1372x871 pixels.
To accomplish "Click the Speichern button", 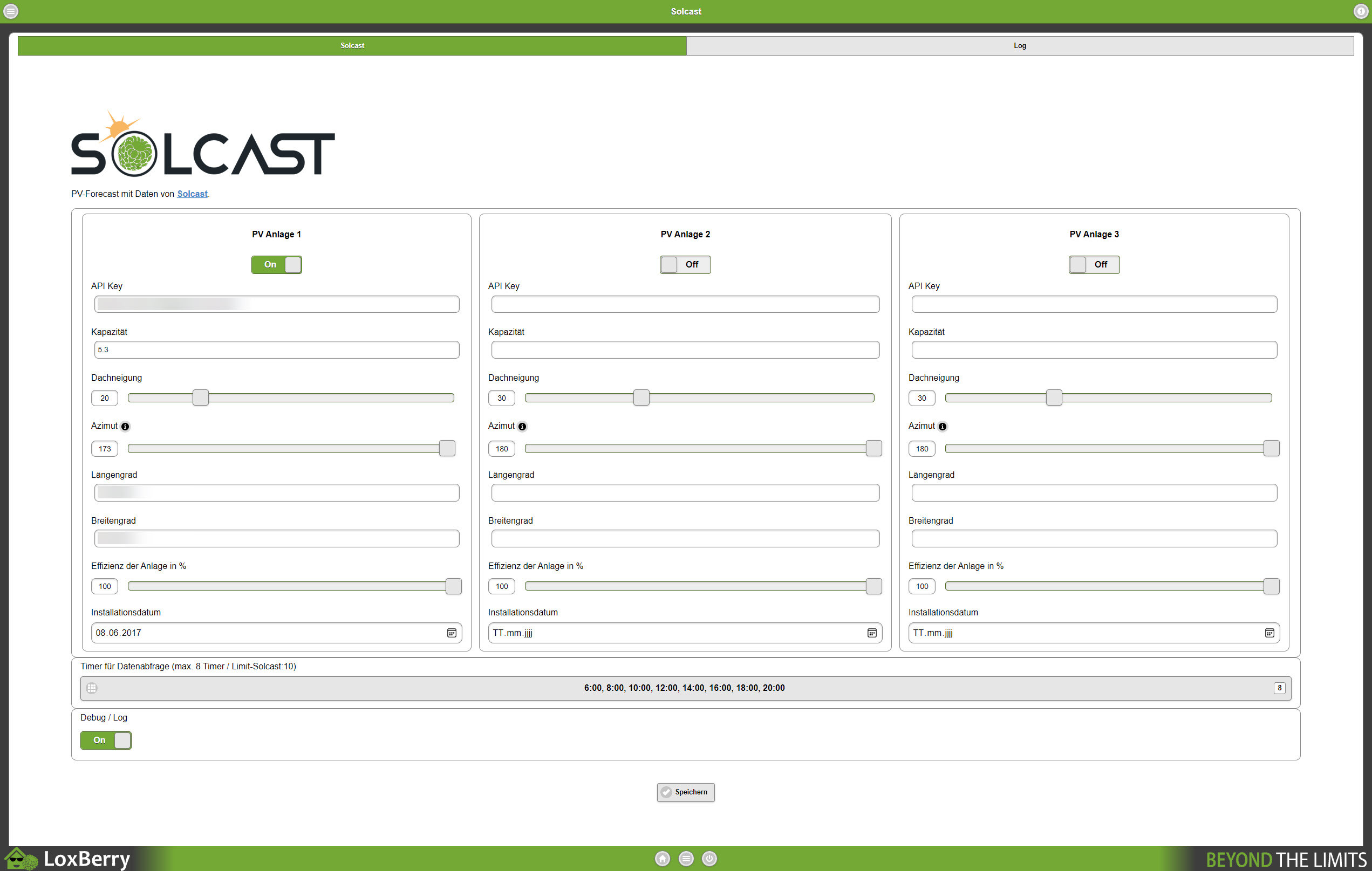I will click(x=685, y=792).
